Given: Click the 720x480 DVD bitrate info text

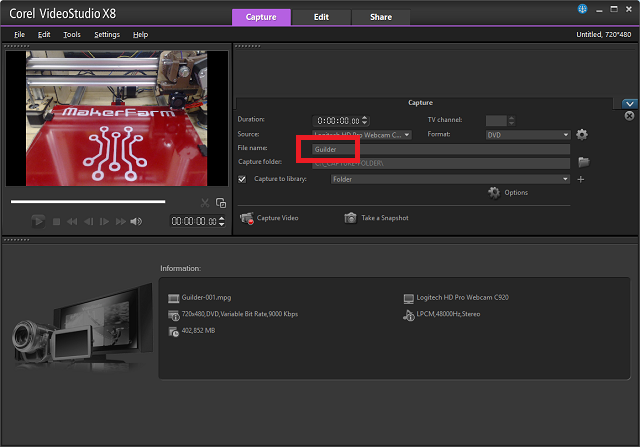Looking at the screenshot, I should click(240, 314).
